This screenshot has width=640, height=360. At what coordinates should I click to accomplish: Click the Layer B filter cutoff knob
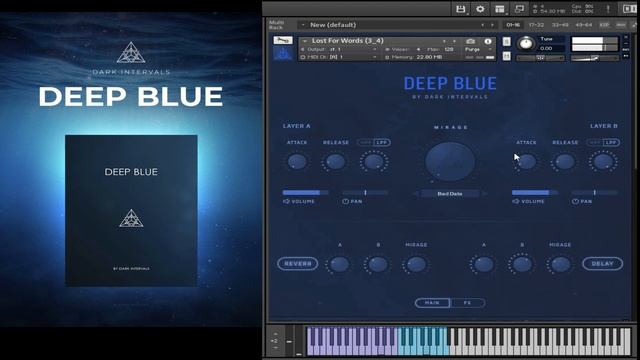pyautogui.click(x=603, y=162)
